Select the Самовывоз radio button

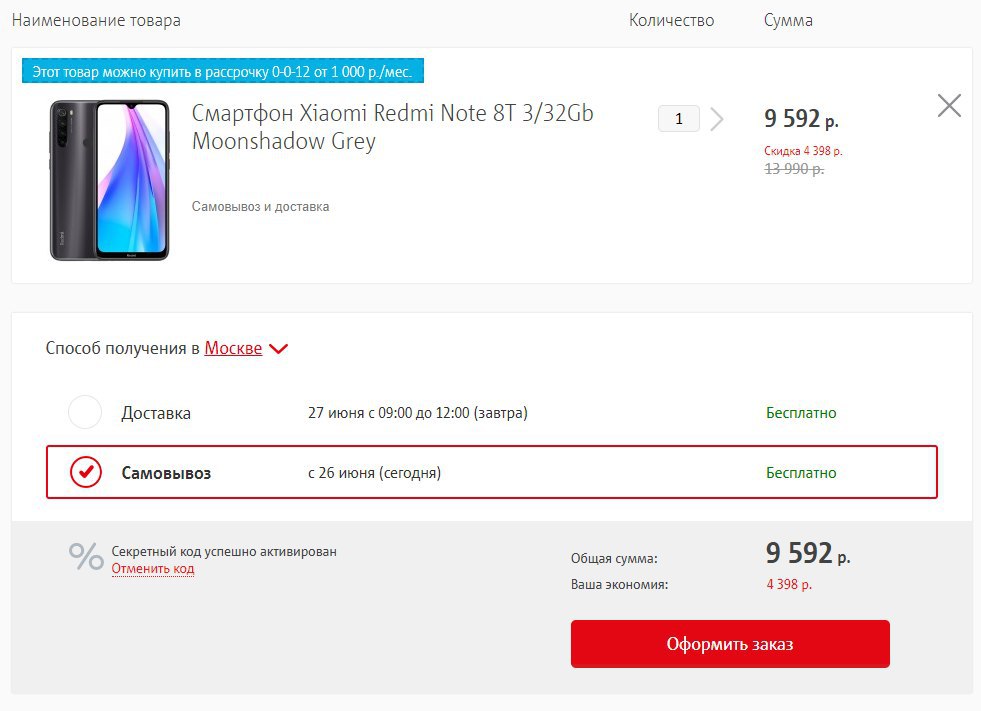click(86, 472)
